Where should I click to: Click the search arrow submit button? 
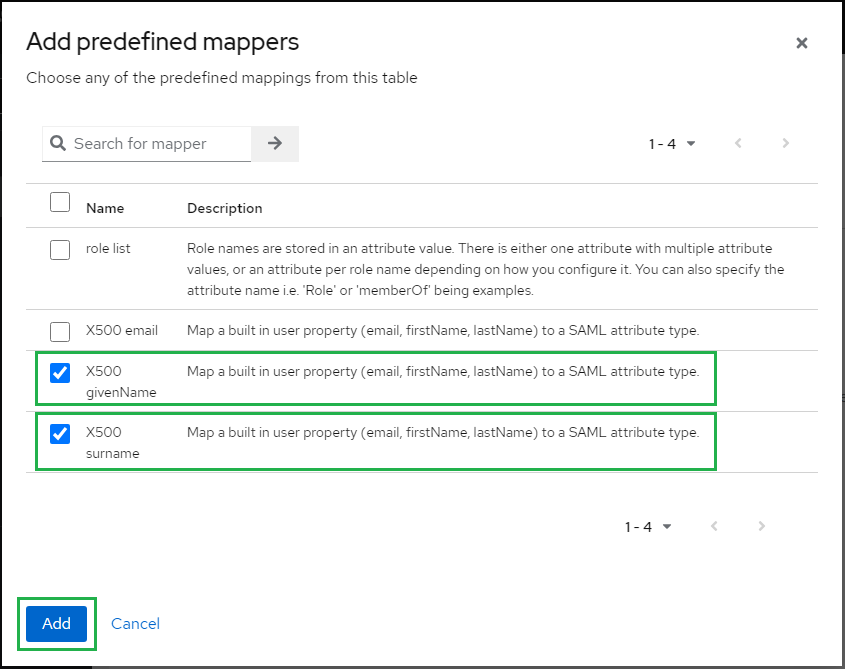coord(275,143)
